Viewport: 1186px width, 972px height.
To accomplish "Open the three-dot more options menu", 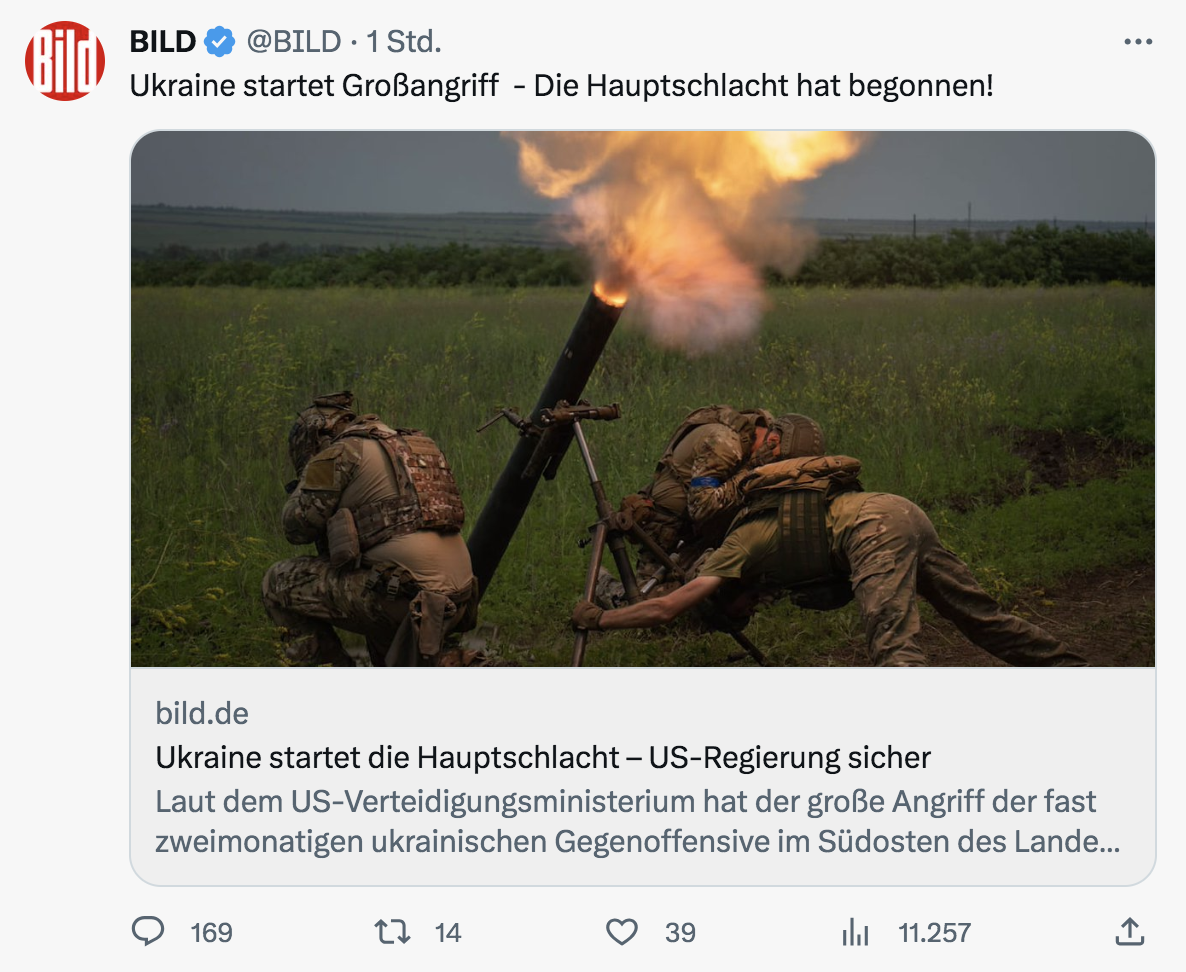I will tap(1138, 42).
